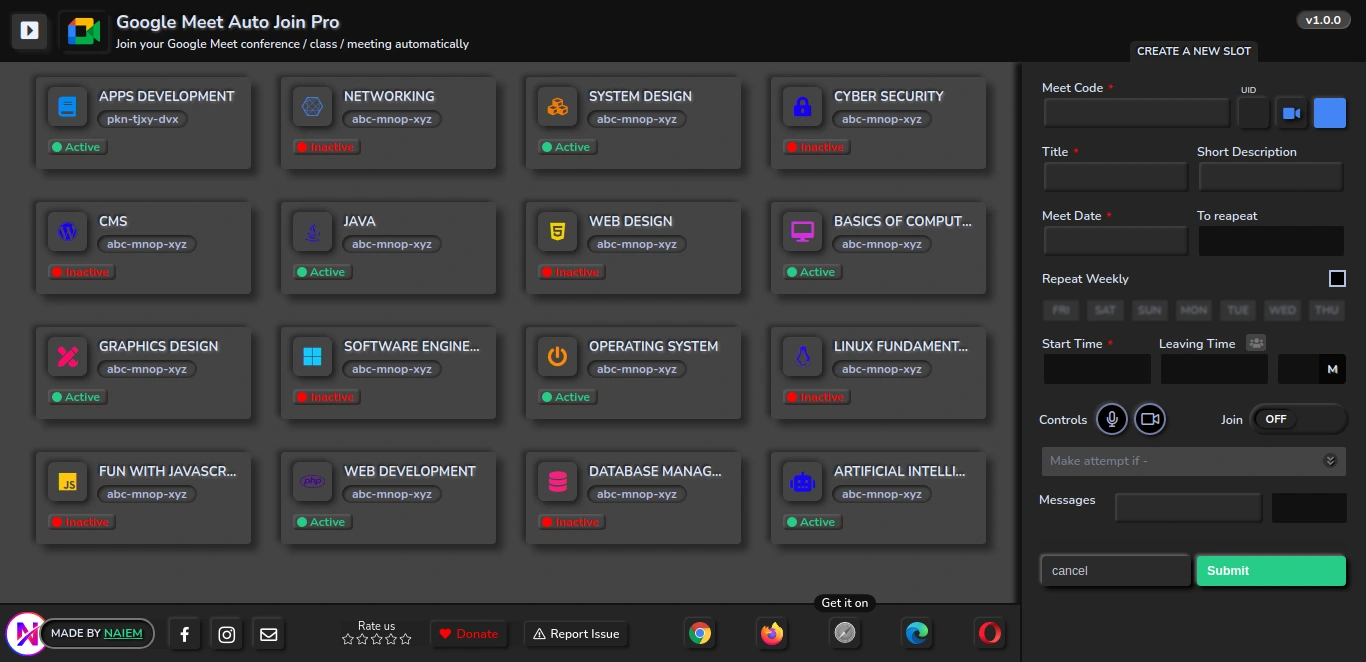Toggle the WED weekday button
This screenshot has height=662, width=1366.
[x=1282, y=310]
